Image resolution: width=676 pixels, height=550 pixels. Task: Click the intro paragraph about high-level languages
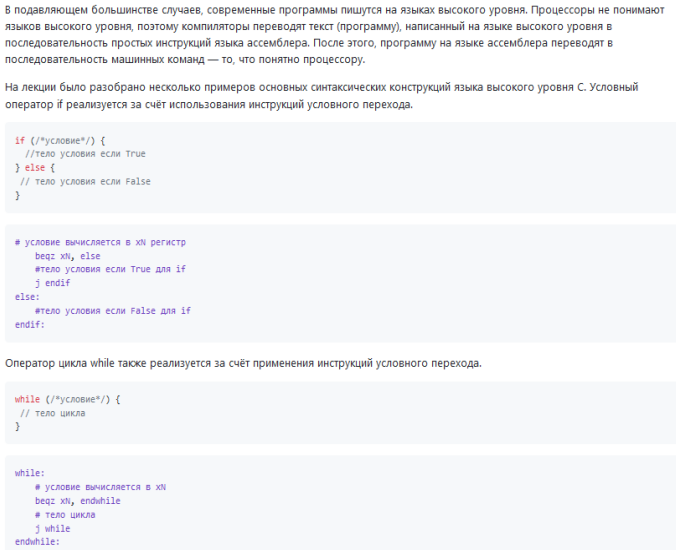[335, 34]
